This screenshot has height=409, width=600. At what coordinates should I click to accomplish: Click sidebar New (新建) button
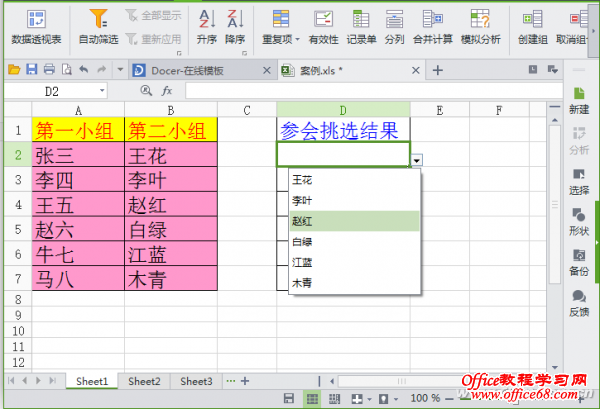579,101
